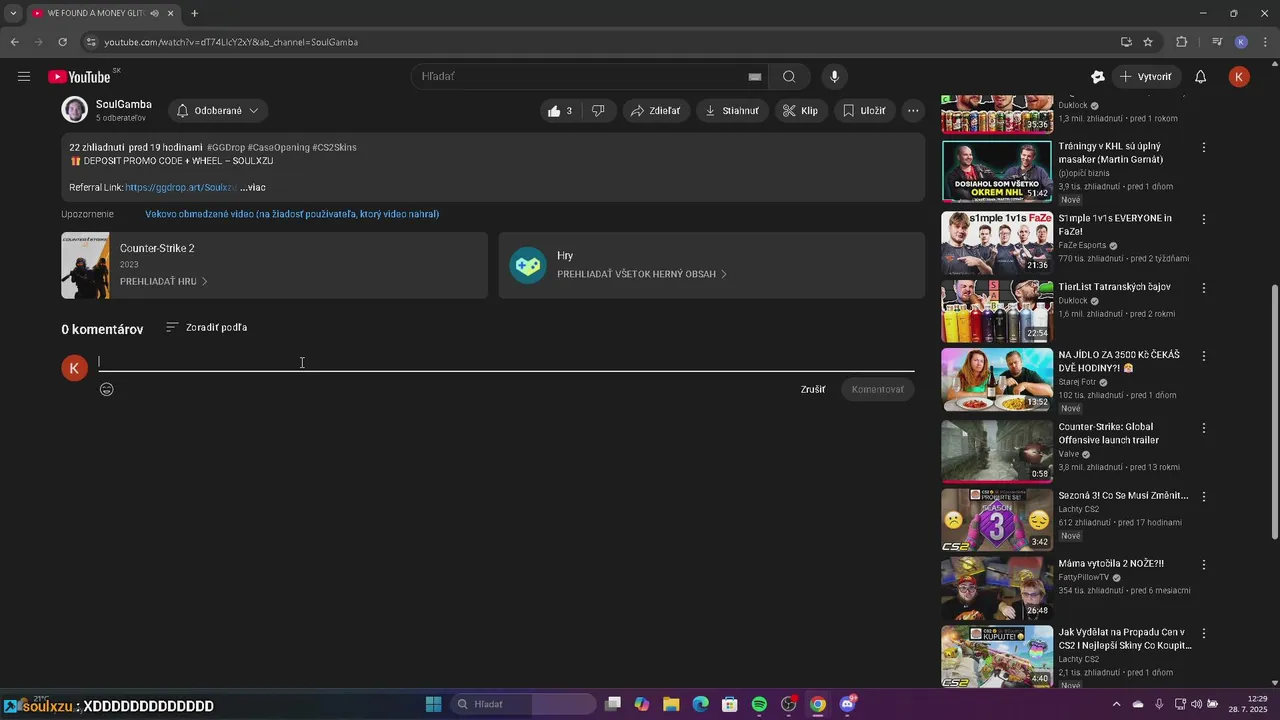Show hidden system tray icons chevron

(x=1117, y=704)
